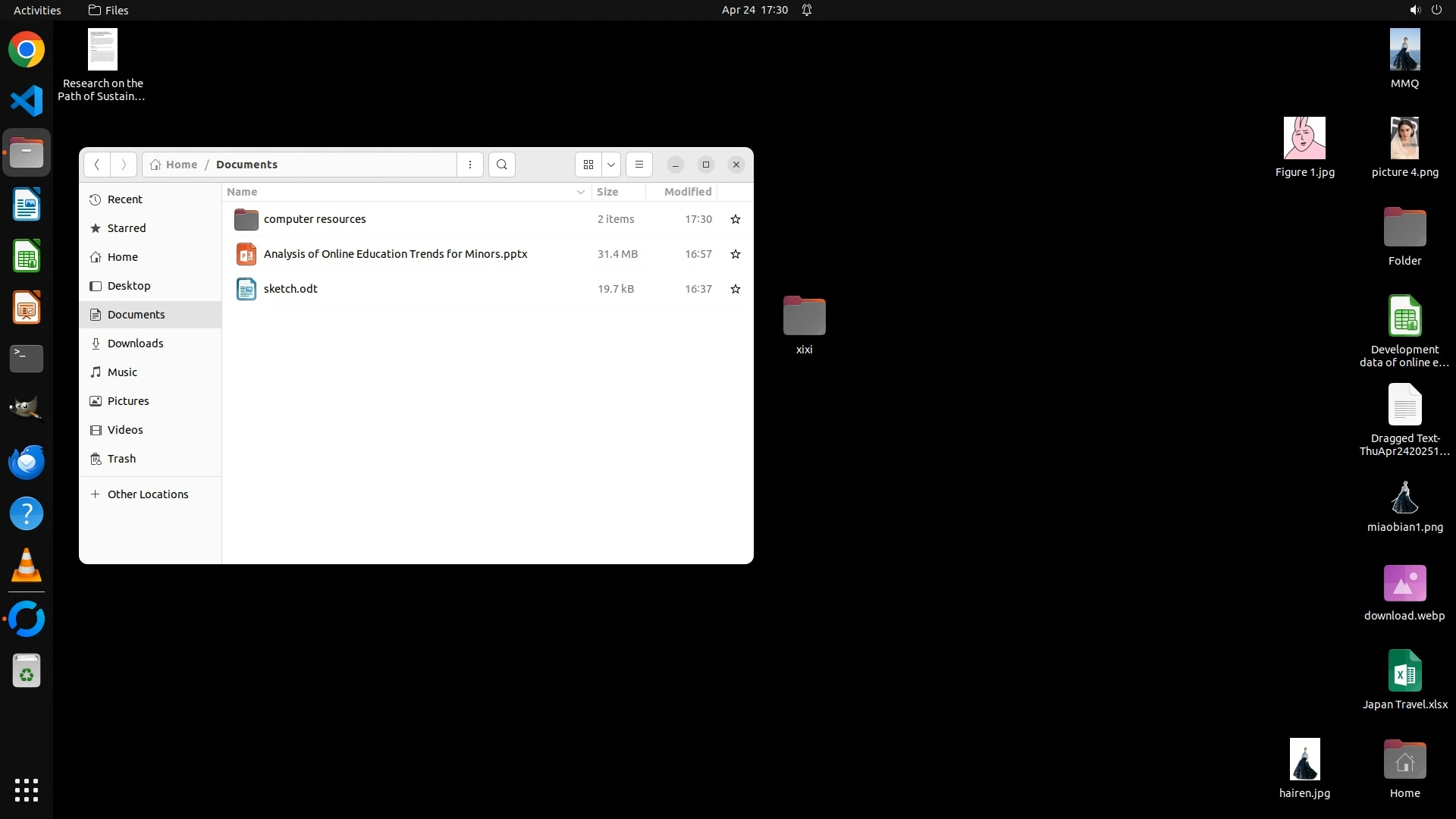Click the back navigation arrow
Screen dimensions: 1456x819
click(x=97, y=165)
